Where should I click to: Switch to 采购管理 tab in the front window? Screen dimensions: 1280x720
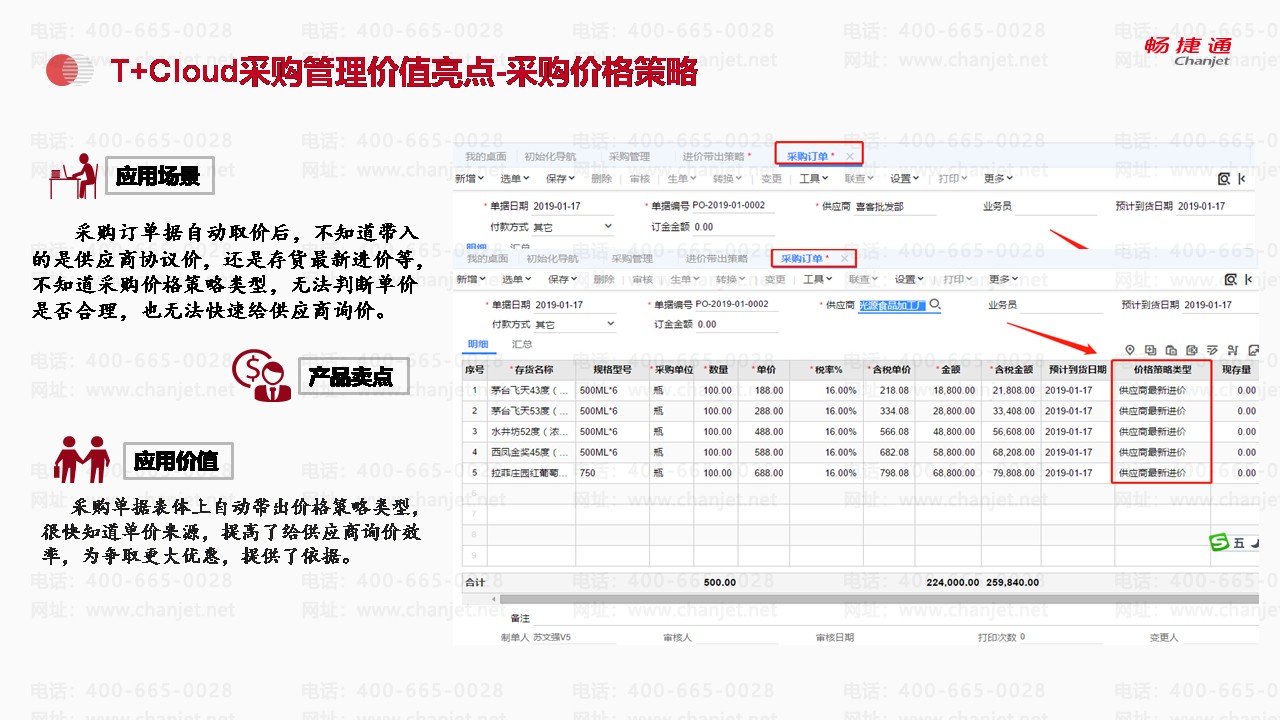pyautogui.click(x=631, y=259)
